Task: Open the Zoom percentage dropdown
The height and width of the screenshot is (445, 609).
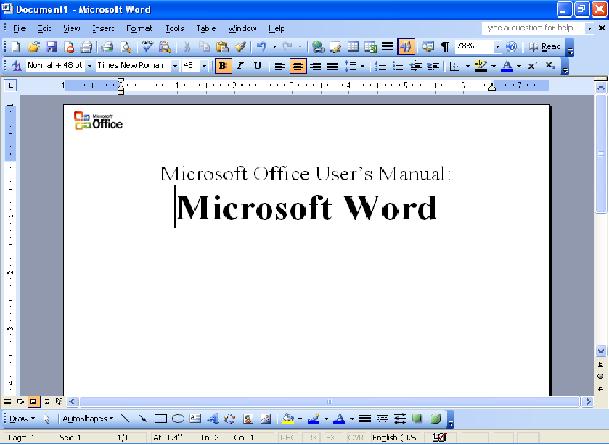Action: tap(498, 47)
